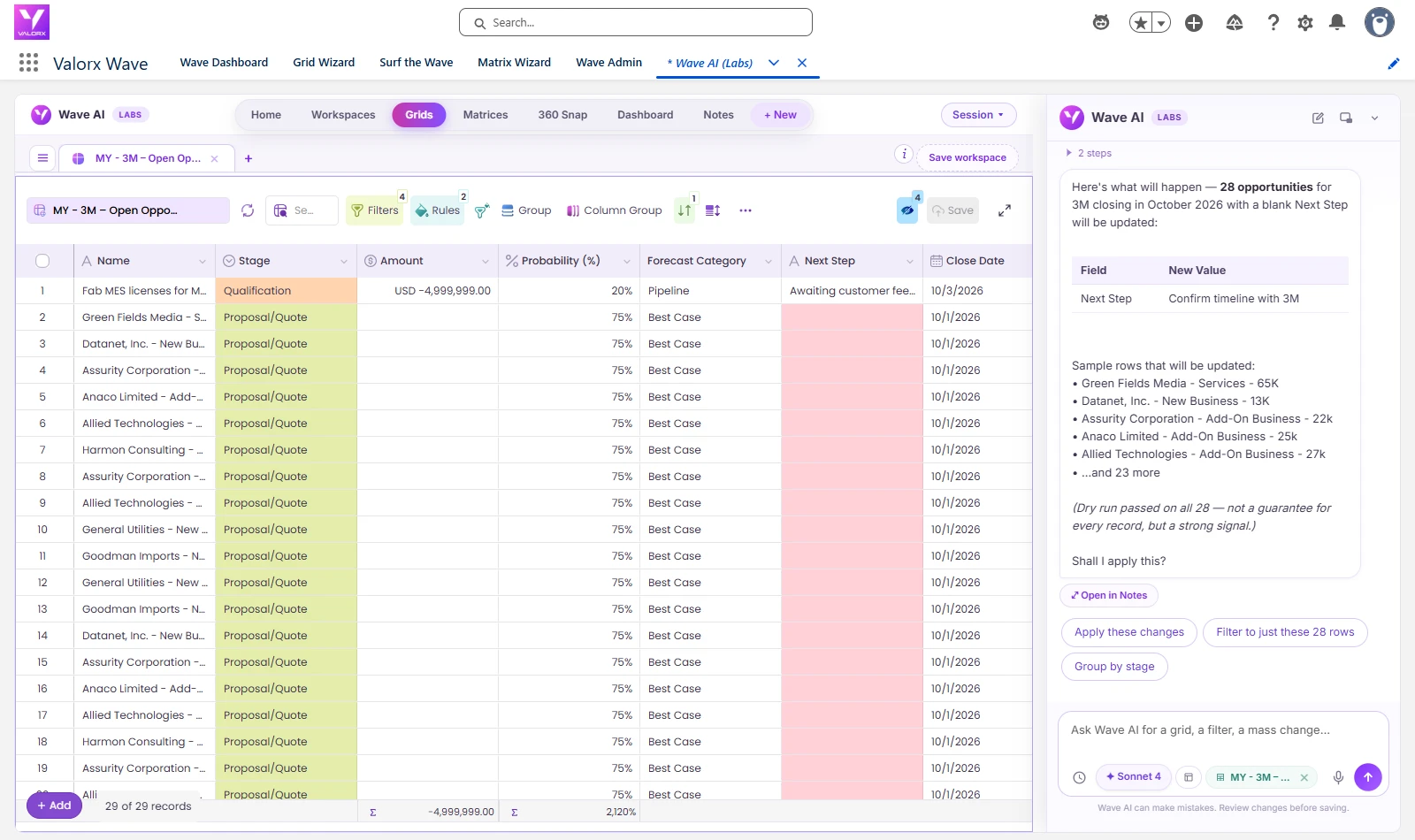Click the pop-out chat window icon

tap(1346, 118)
